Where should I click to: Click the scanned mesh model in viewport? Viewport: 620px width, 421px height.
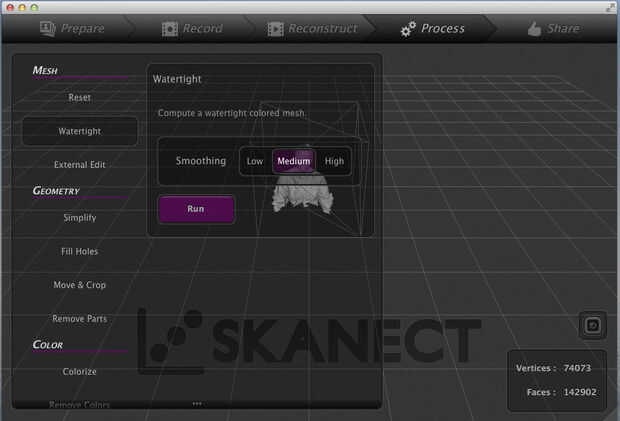pos(302,194)
